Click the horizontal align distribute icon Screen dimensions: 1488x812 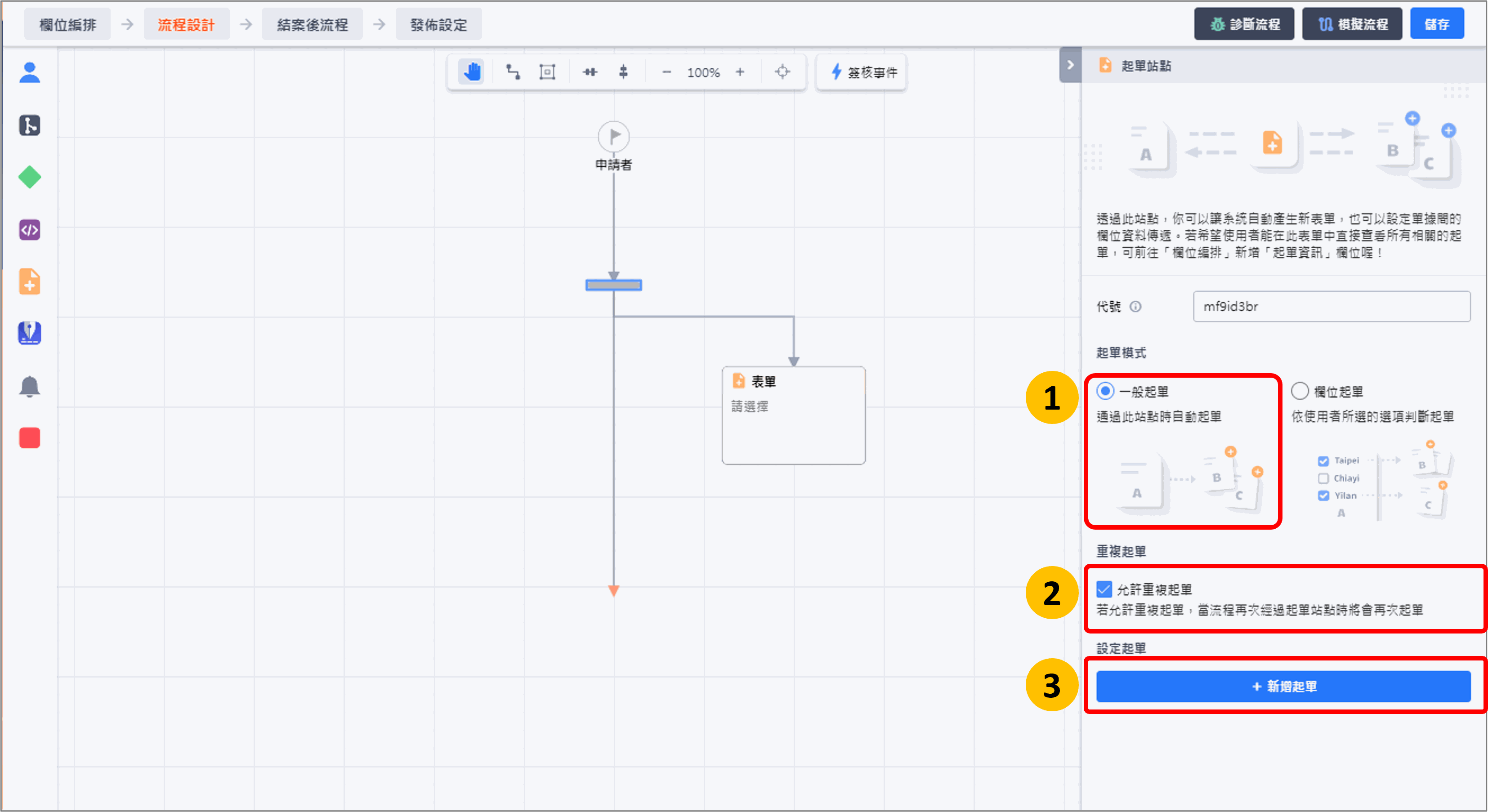[589, 72]
